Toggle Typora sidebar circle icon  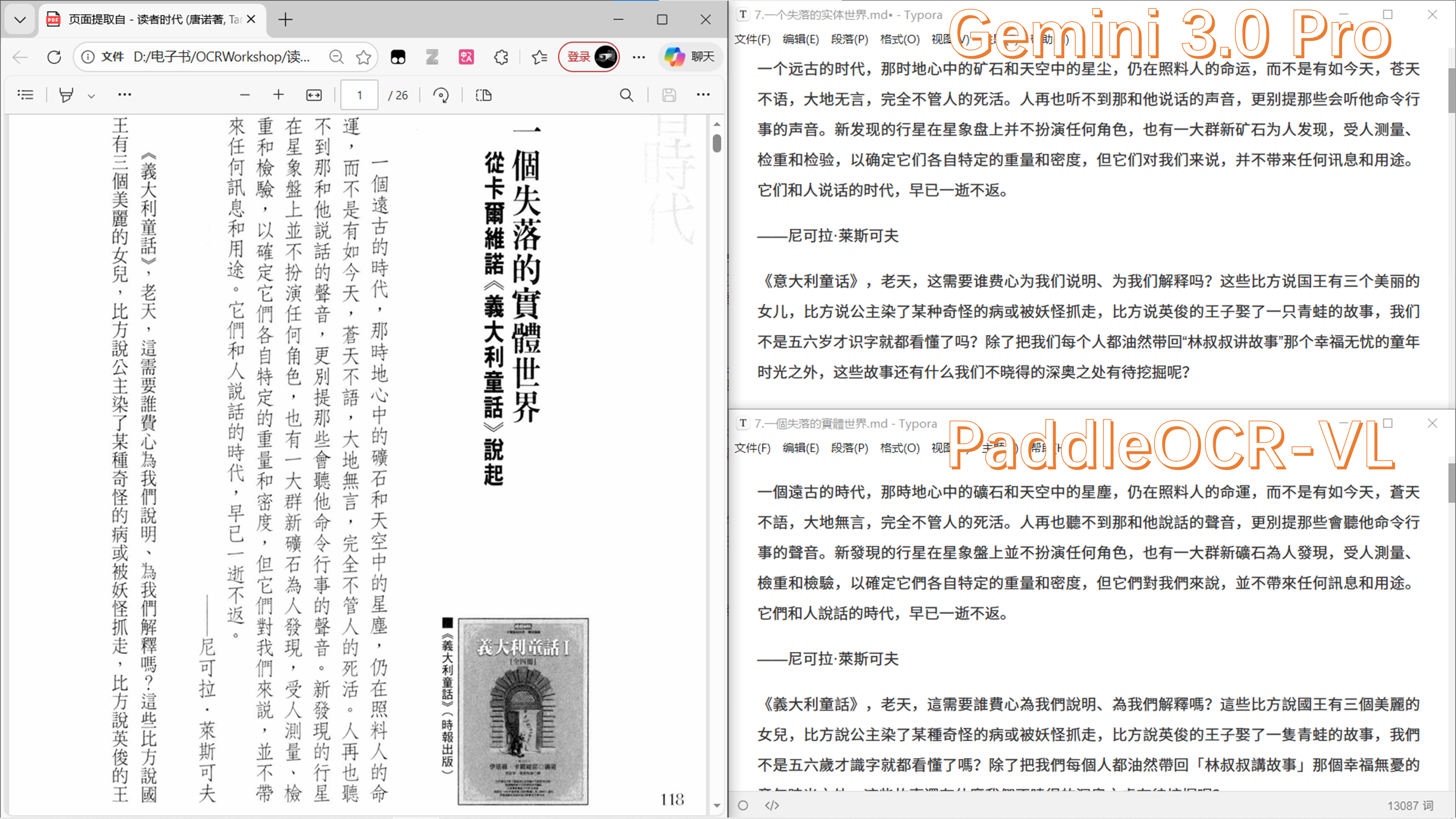point(743,805)
